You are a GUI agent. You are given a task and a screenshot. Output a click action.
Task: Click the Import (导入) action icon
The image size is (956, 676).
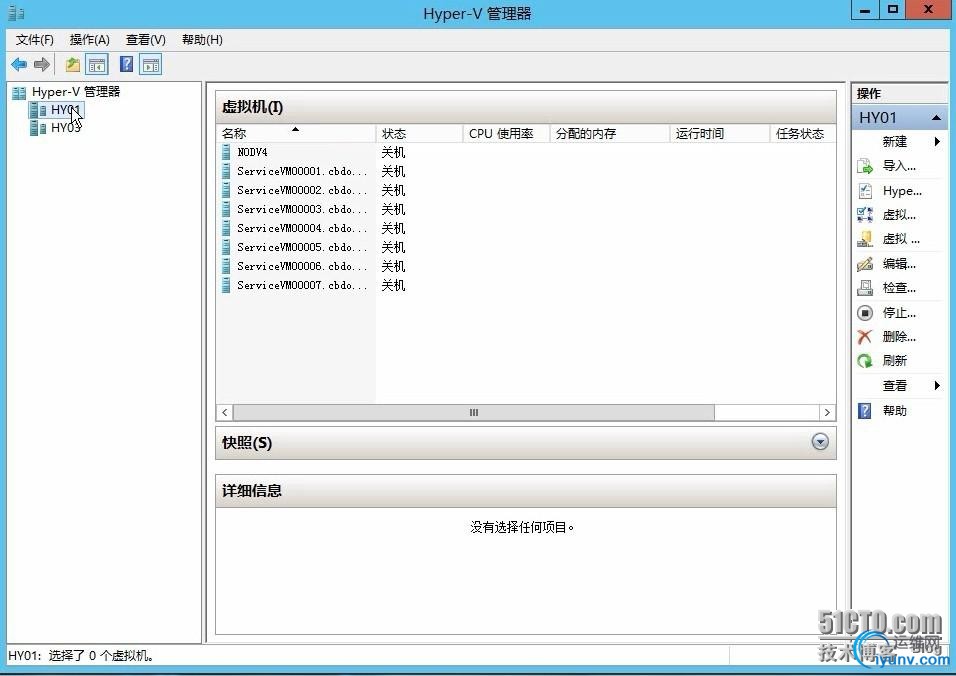point(865,166)
